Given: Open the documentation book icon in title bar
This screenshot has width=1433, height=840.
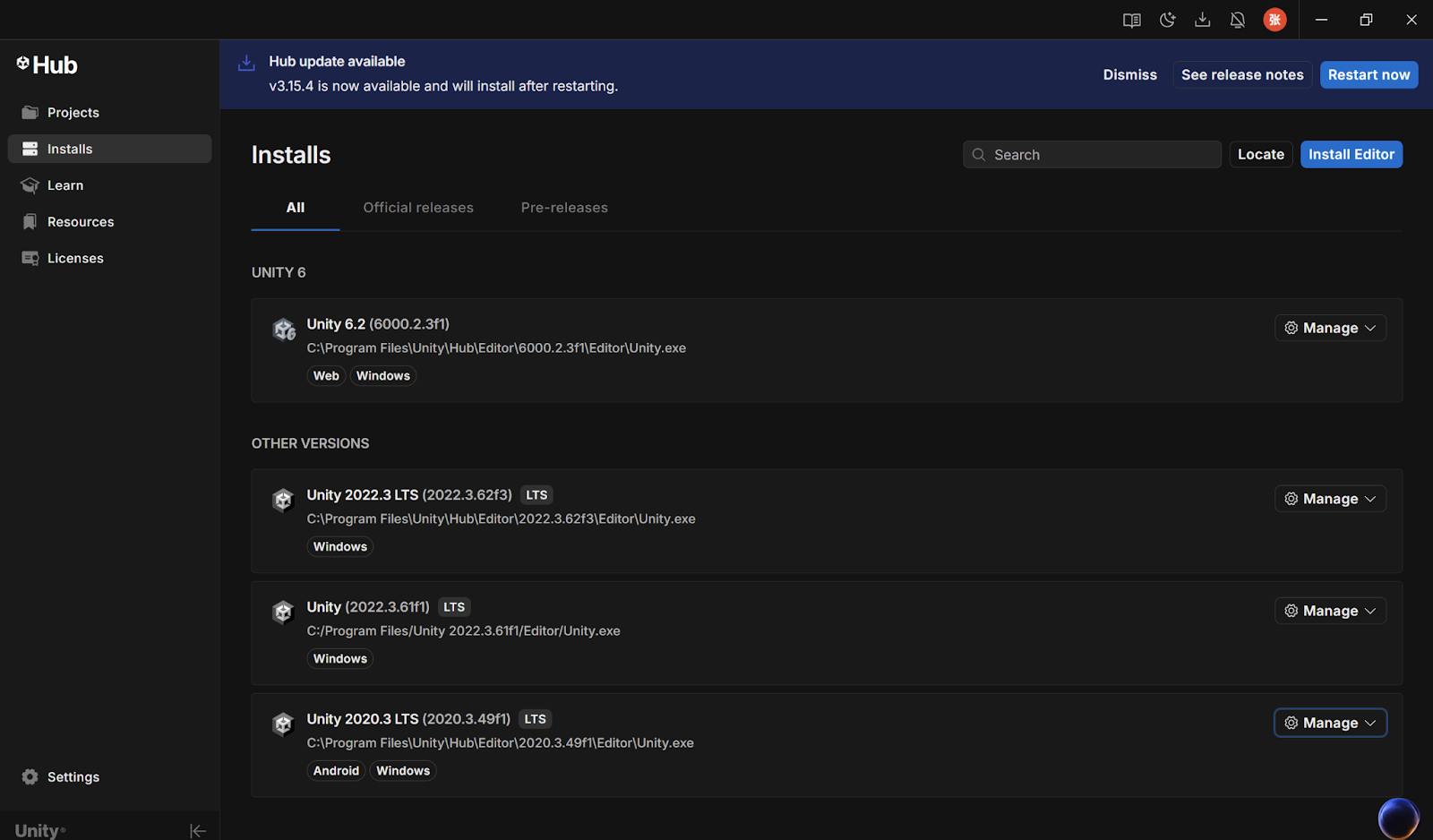Looking at the screenshot, I should pos(1131,20).
